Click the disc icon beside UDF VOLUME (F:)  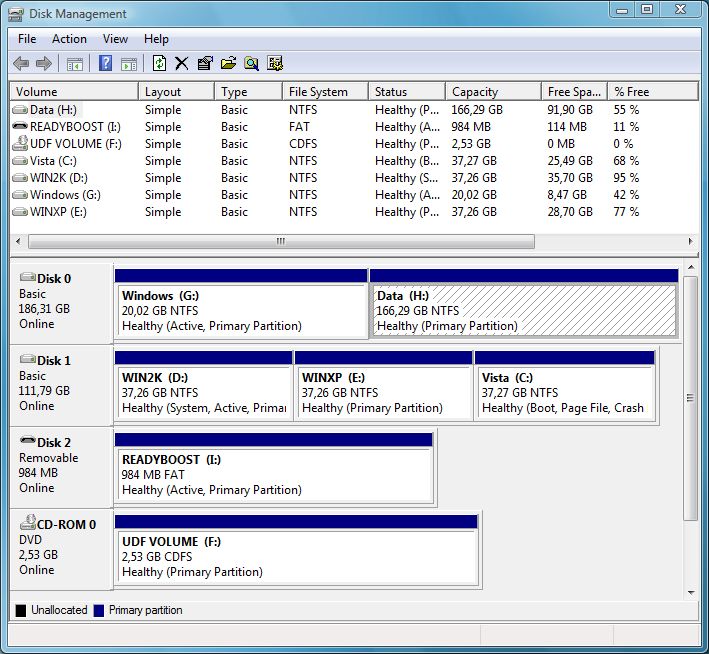coord(20,143)
